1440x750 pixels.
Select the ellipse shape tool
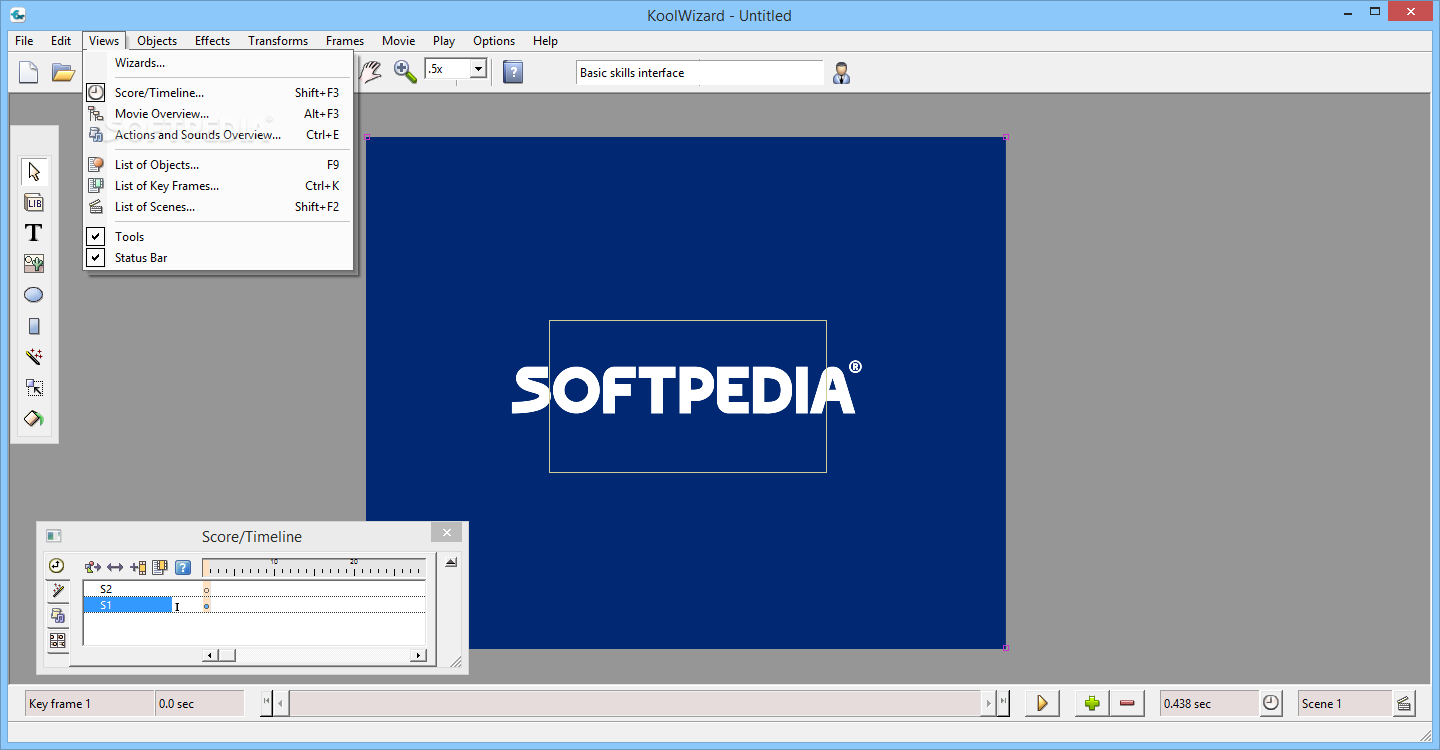tap(34, 295)
